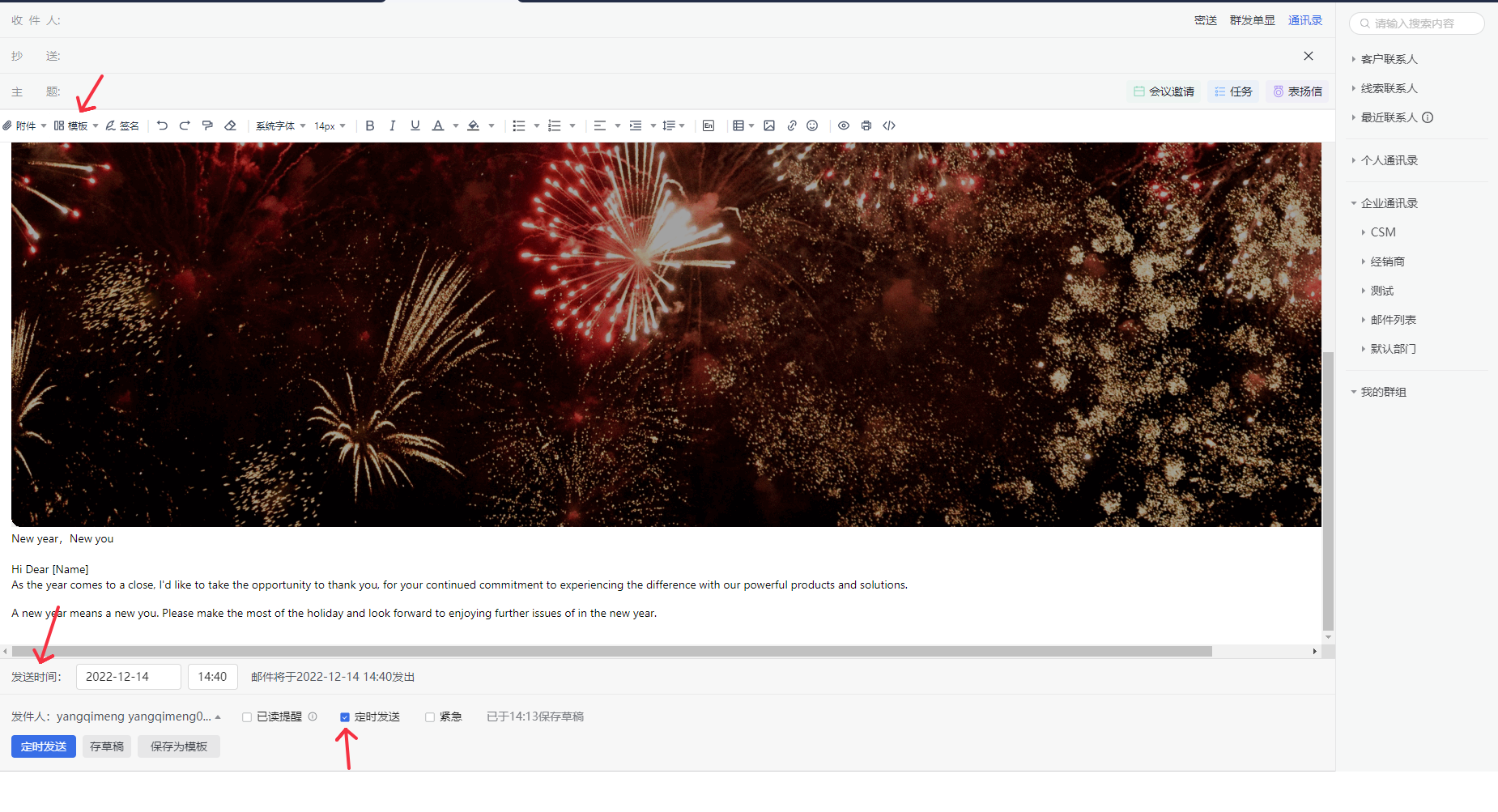The width and height of the screenshot is (1498, 812).
Task: Open the emoji picker
Action: point(812,125)
